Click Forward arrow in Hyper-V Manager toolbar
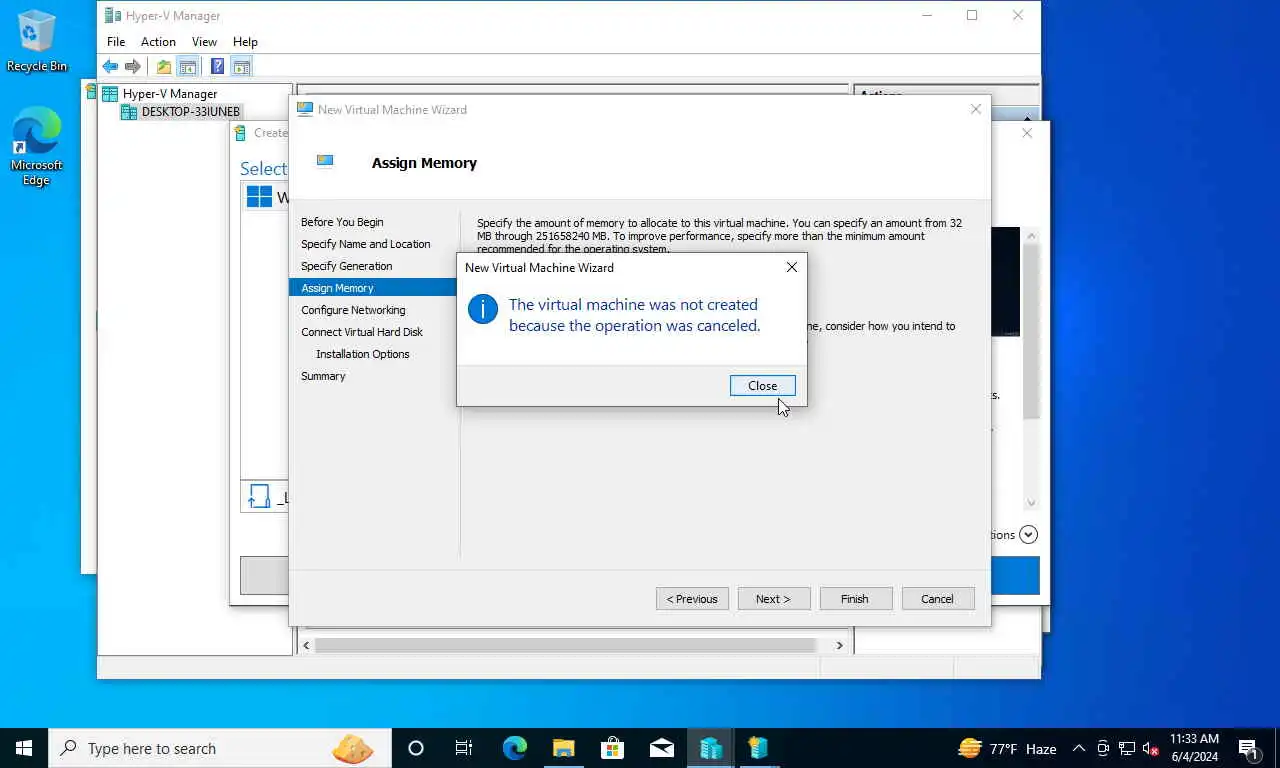Image resolution: width=1280 pixels, height=768 pixels. click(133, 67)
